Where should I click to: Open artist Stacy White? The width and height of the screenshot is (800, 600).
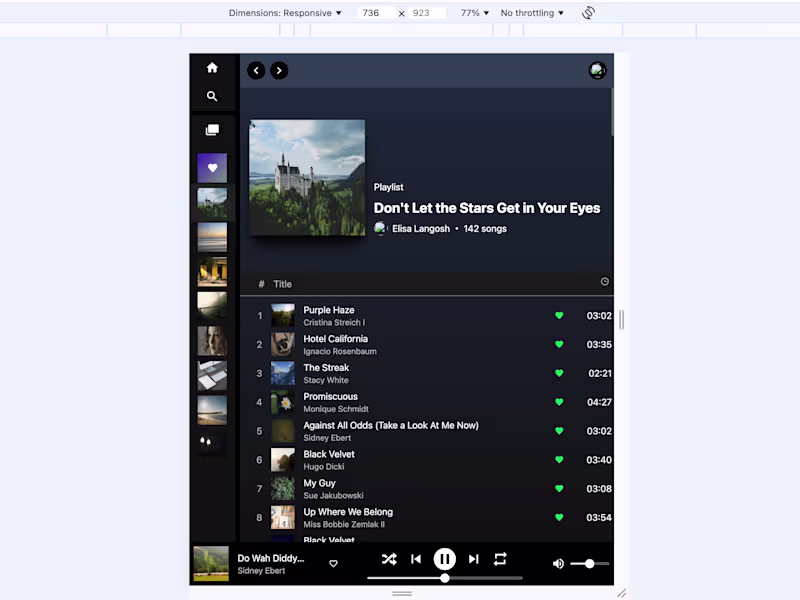[326, 380]
